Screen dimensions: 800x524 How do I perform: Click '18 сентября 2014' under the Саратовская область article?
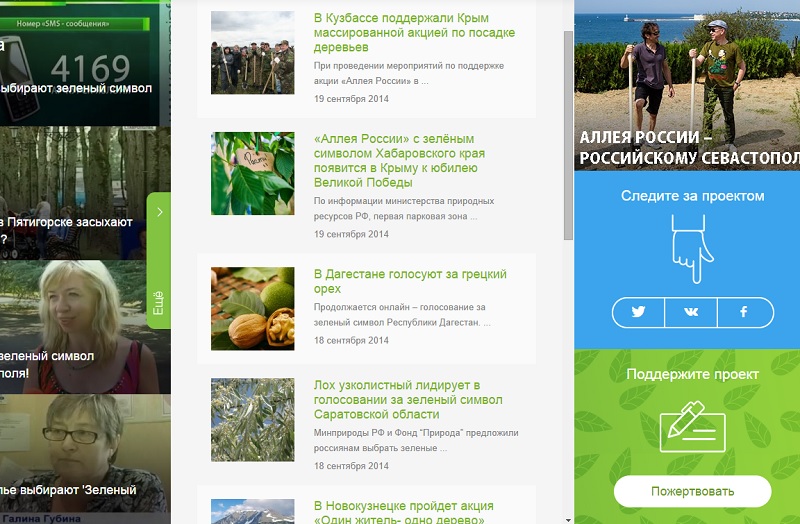click(x=351, y=466)
